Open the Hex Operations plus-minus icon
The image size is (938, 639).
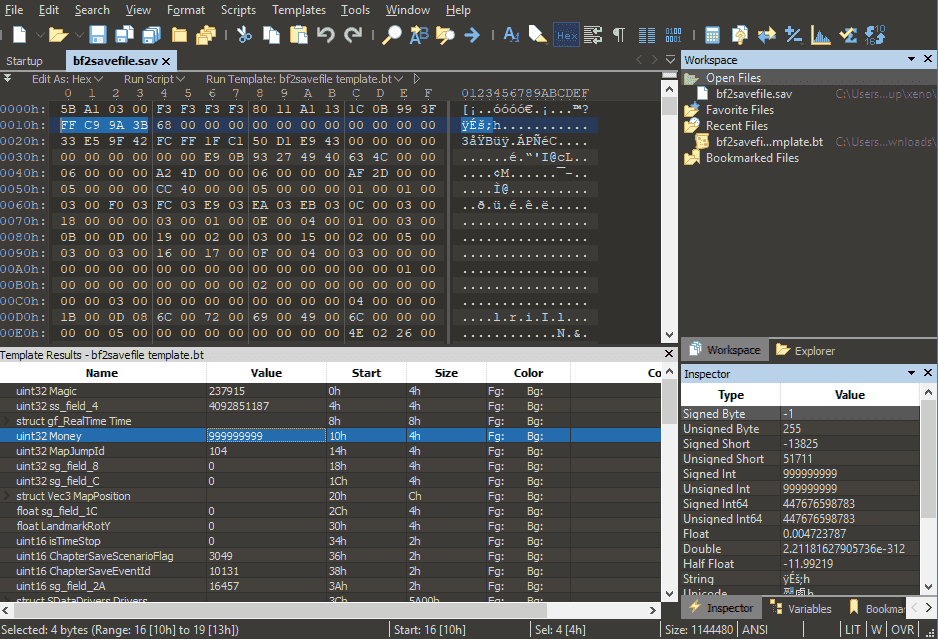click(x=794, y=35)
